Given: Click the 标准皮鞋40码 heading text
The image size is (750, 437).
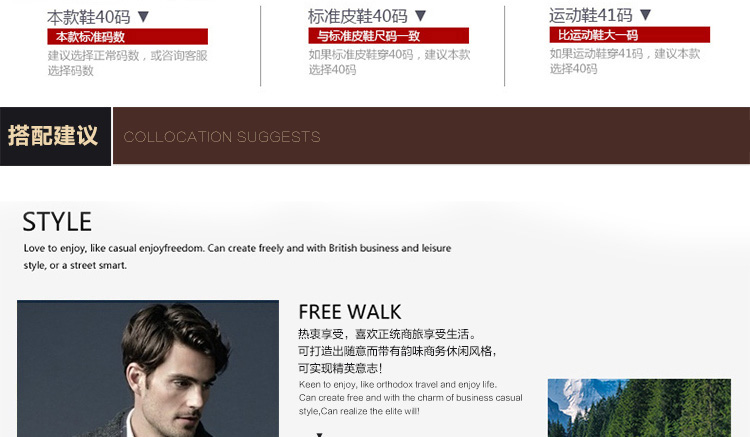Looking at the screenshot, I should tap(358, 16).
